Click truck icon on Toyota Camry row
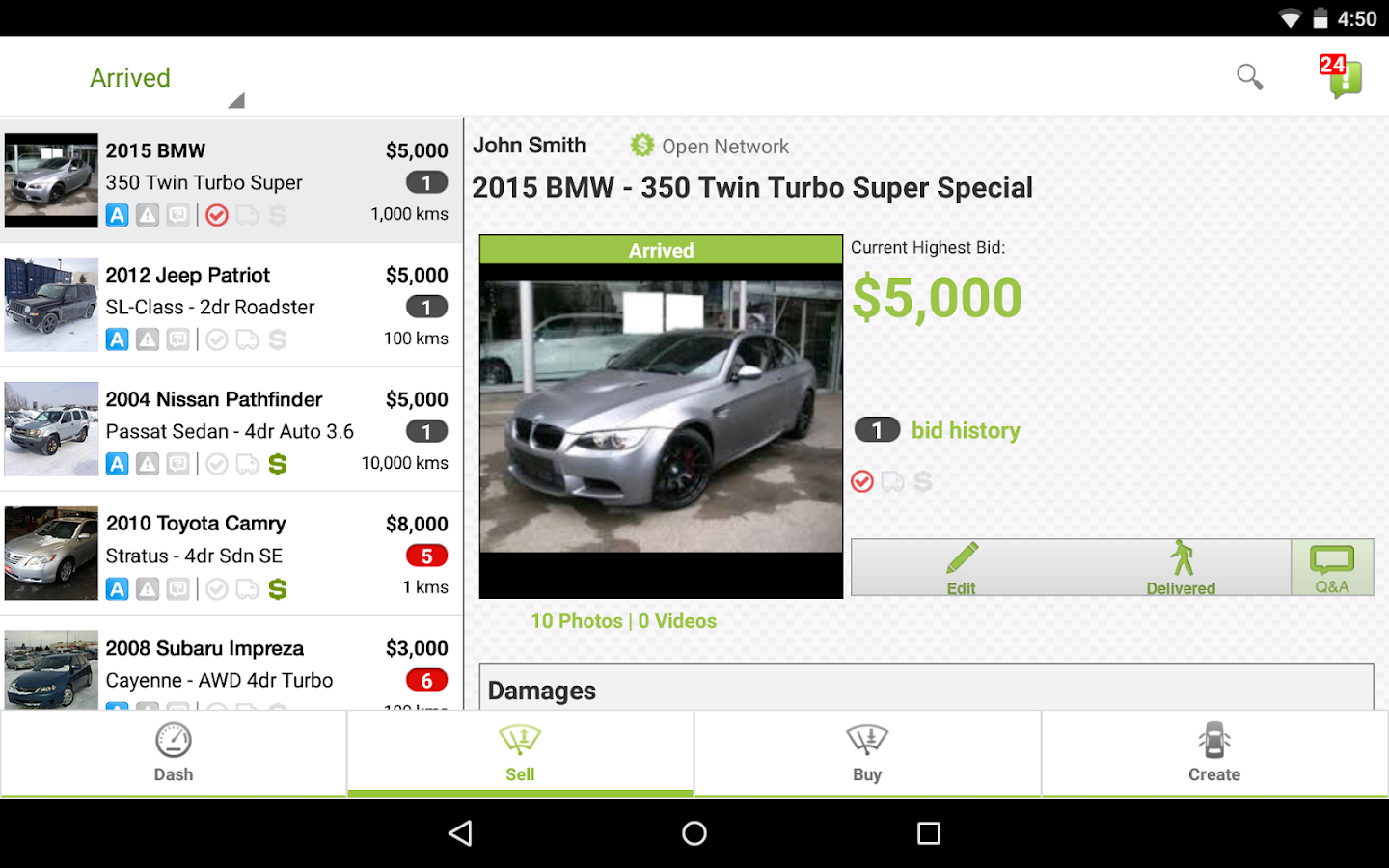The width and height of the screenshot is (1389, 868). (248, 588)
